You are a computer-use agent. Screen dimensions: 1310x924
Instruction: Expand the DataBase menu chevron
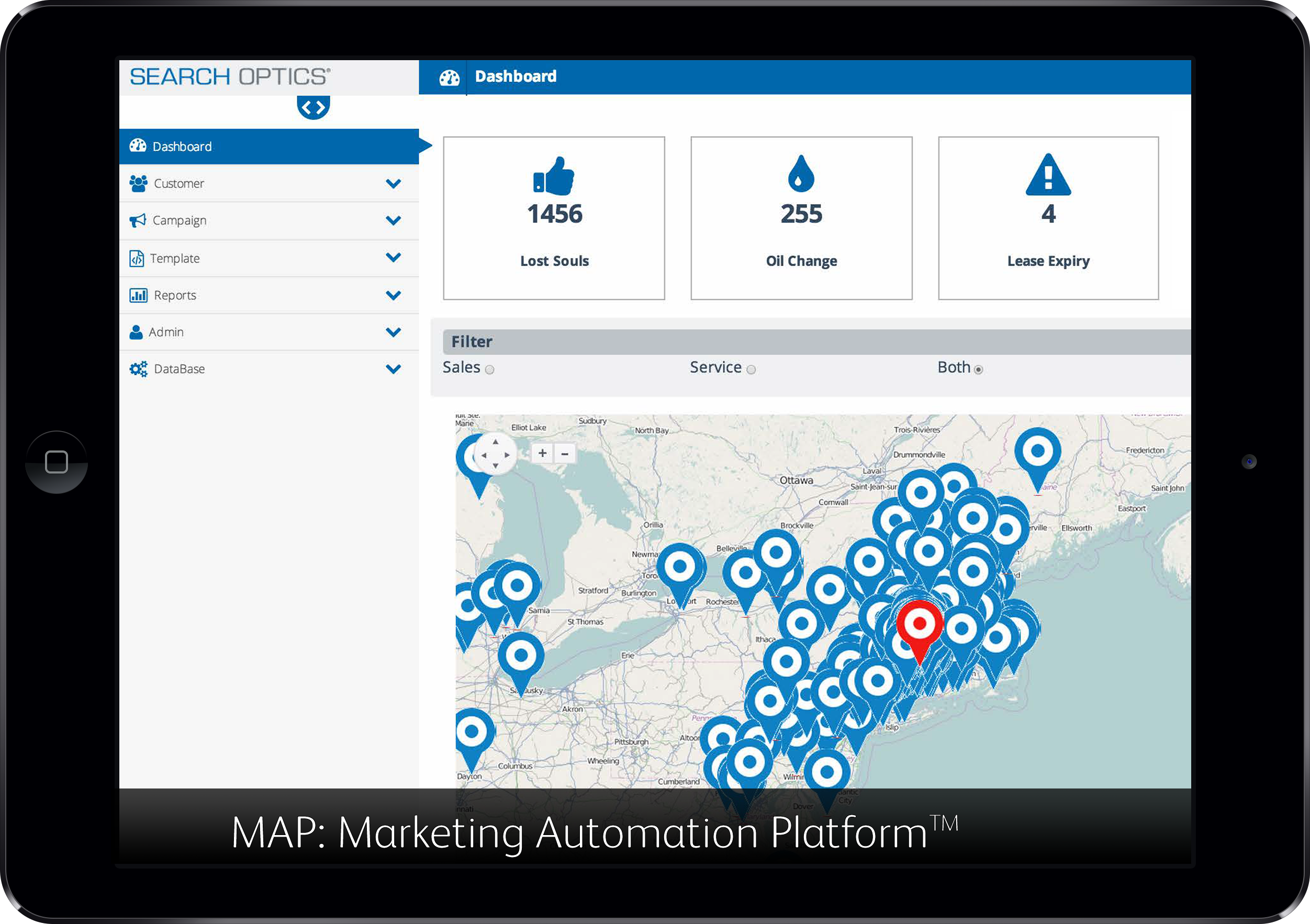[x=393, y=368]
